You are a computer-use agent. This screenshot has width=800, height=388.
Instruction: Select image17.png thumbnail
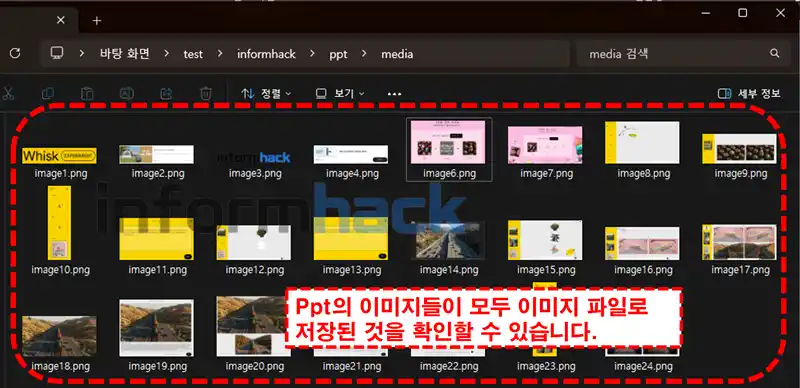click(739, 242)
